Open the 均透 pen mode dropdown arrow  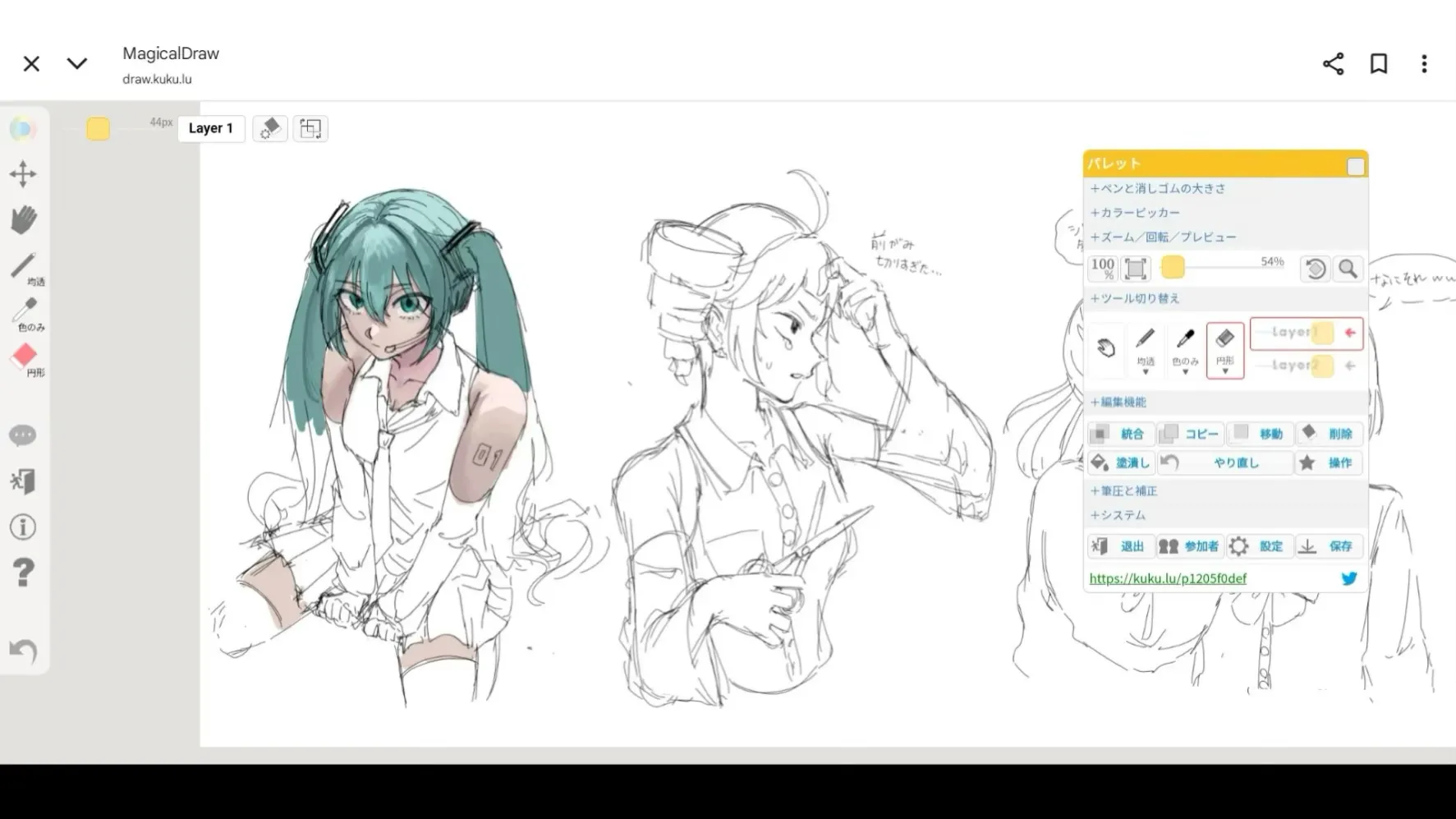tap(1146, 372)
